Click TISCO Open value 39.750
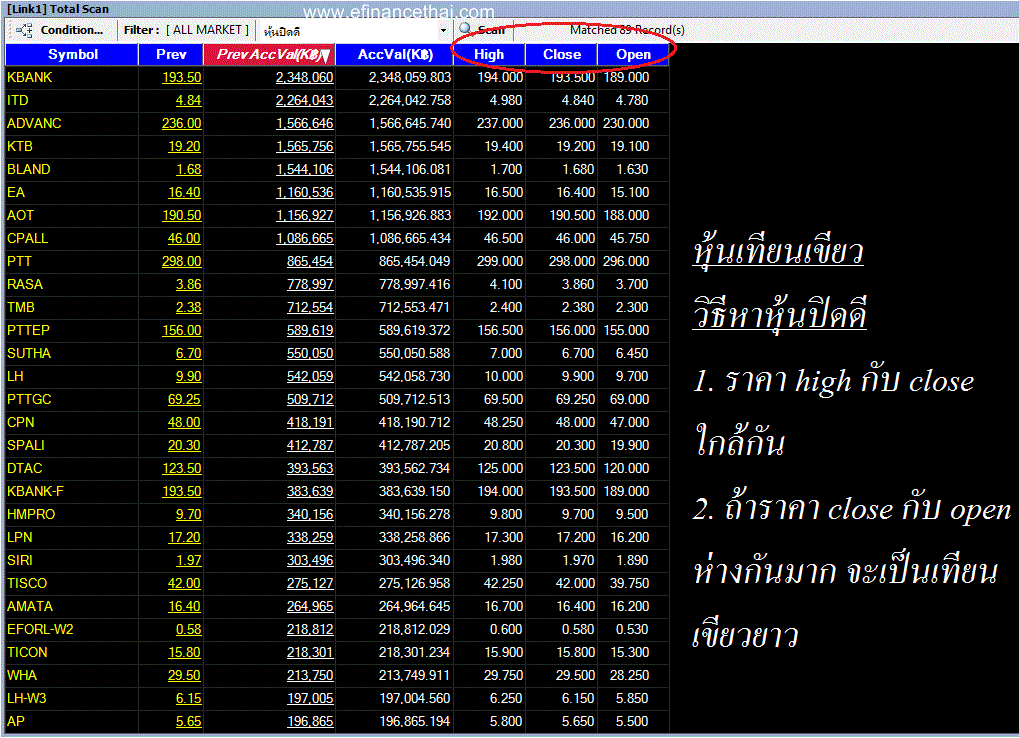The height and width of the screenshot is (738, 1019). pyautogui.click(x=629, y=583)
